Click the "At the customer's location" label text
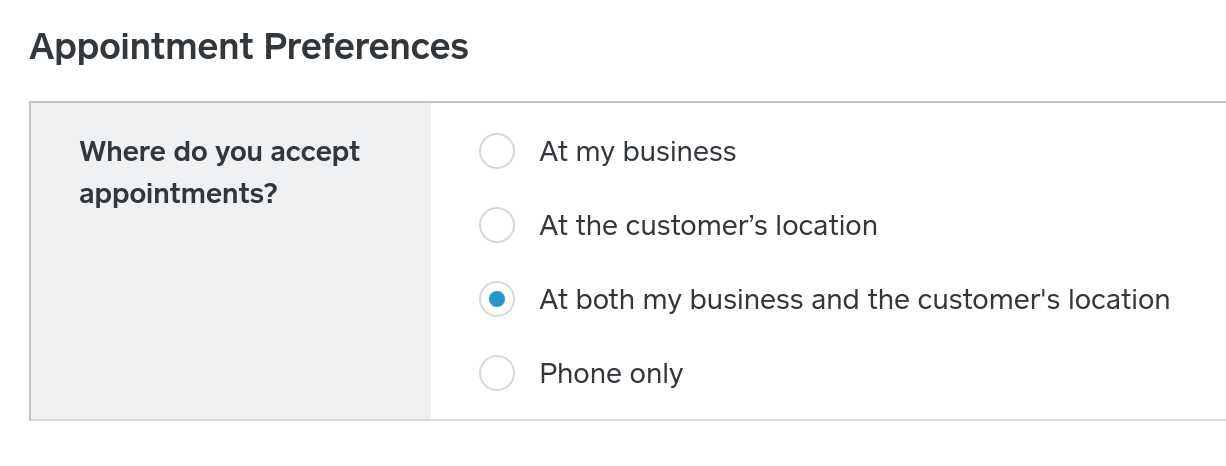Image resolution: width=1226 pixels, height=466 pixels. 708,226
